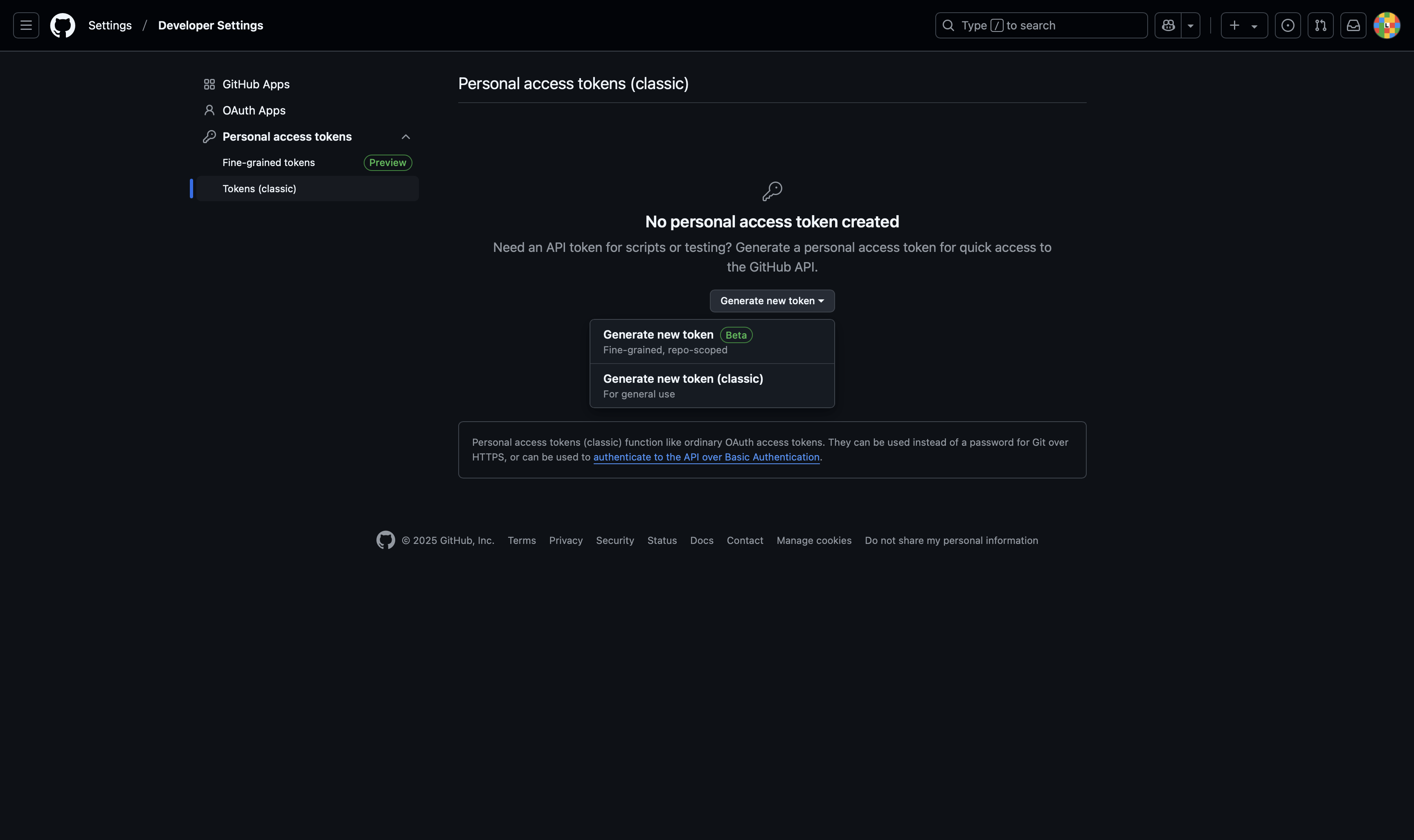Click the Basic Authentication API link
Screen dimensions: 1414x840
tap(706, 457)
